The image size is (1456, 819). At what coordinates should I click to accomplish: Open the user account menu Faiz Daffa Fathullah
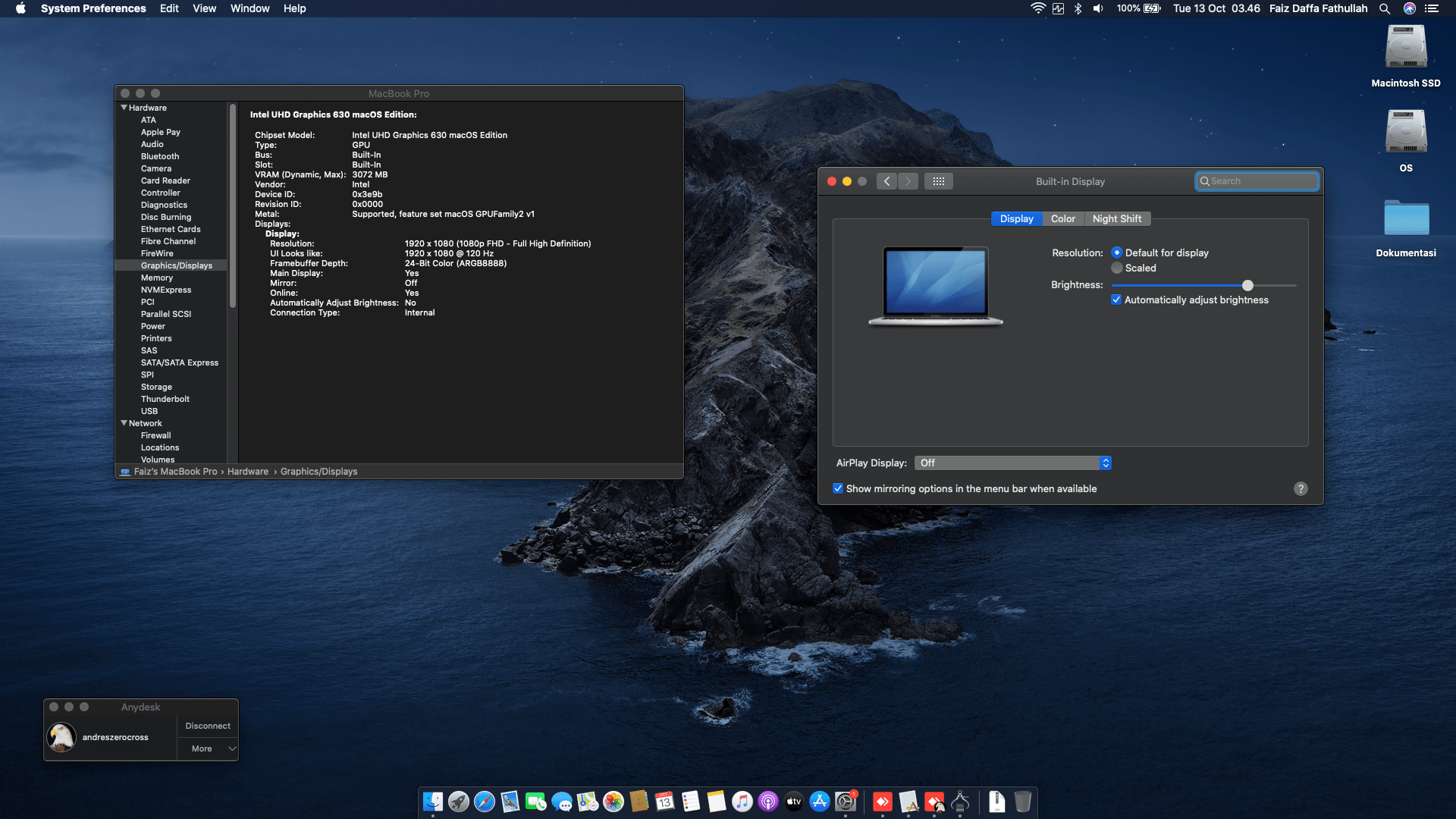point(1318,8)
